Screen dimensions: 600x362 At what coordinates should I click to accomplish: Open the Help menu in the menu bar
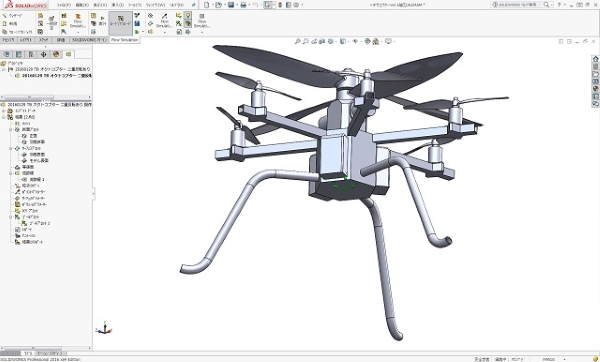176,5
